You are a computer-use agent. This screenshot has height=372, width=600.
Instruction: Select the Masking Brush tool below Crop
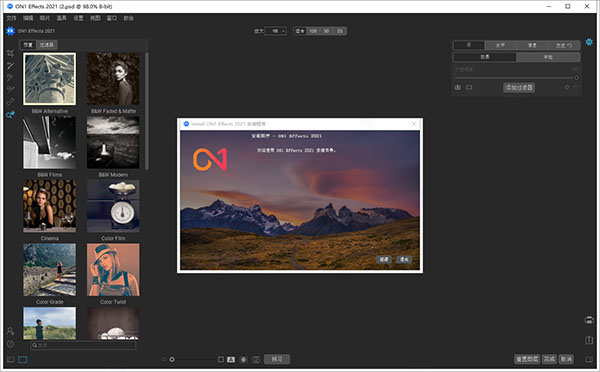pyautogui.click(x=10, y=65)
